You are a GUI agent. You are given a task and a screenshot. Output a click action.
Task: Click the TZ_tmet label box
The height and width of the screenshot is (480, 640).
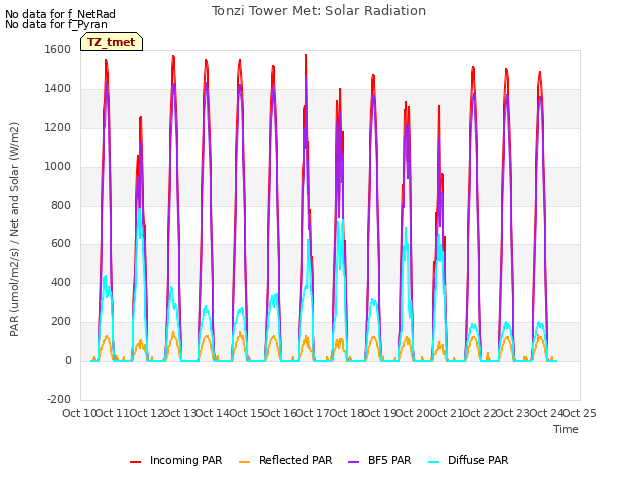tap(111, 42)
